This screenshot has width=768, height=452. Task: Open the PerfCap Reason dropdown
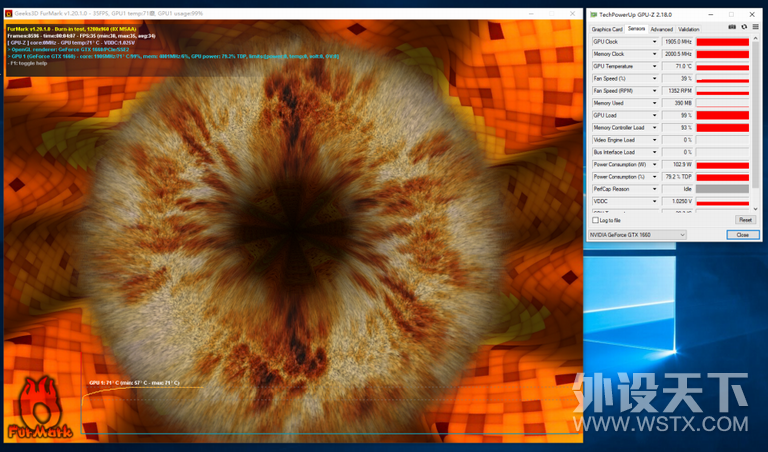tap(654, 189)
